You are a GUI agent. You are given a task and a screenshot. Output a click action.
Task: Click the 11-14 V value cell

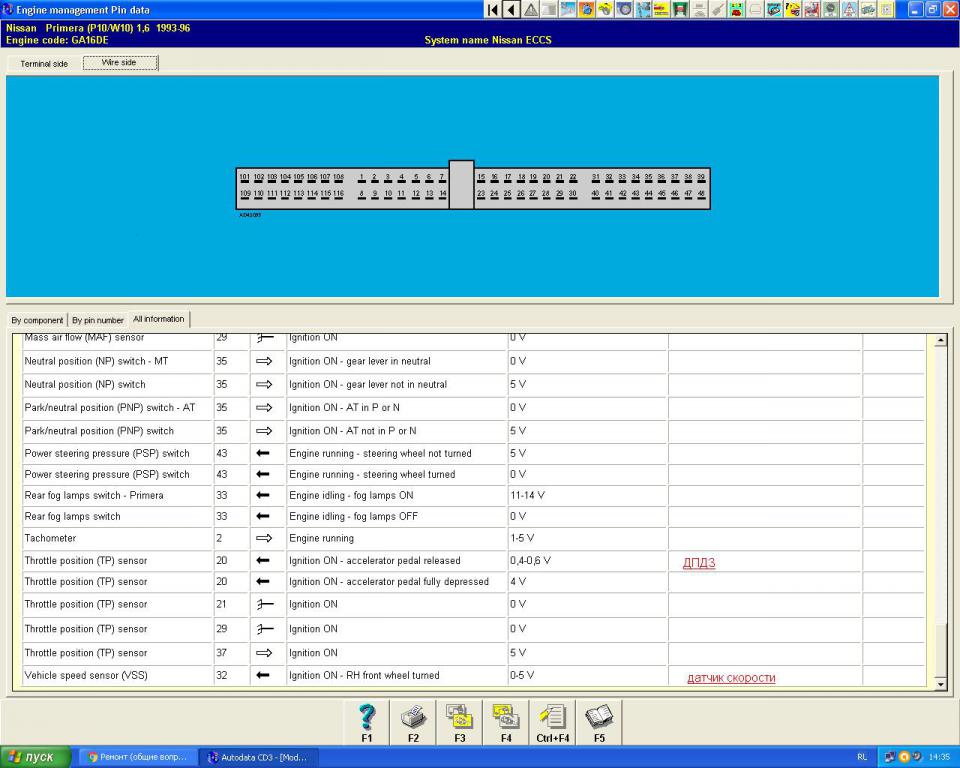(x=587, y=495)
